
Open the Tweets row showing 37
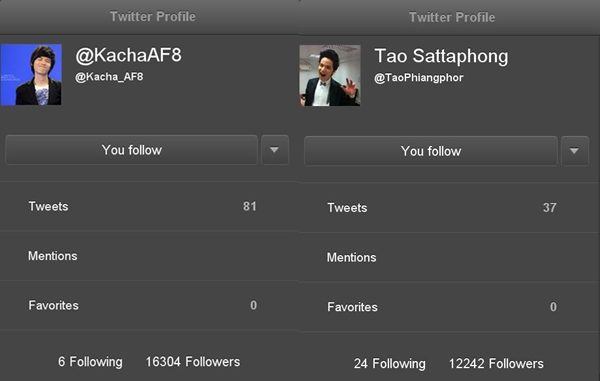point(450,208)
